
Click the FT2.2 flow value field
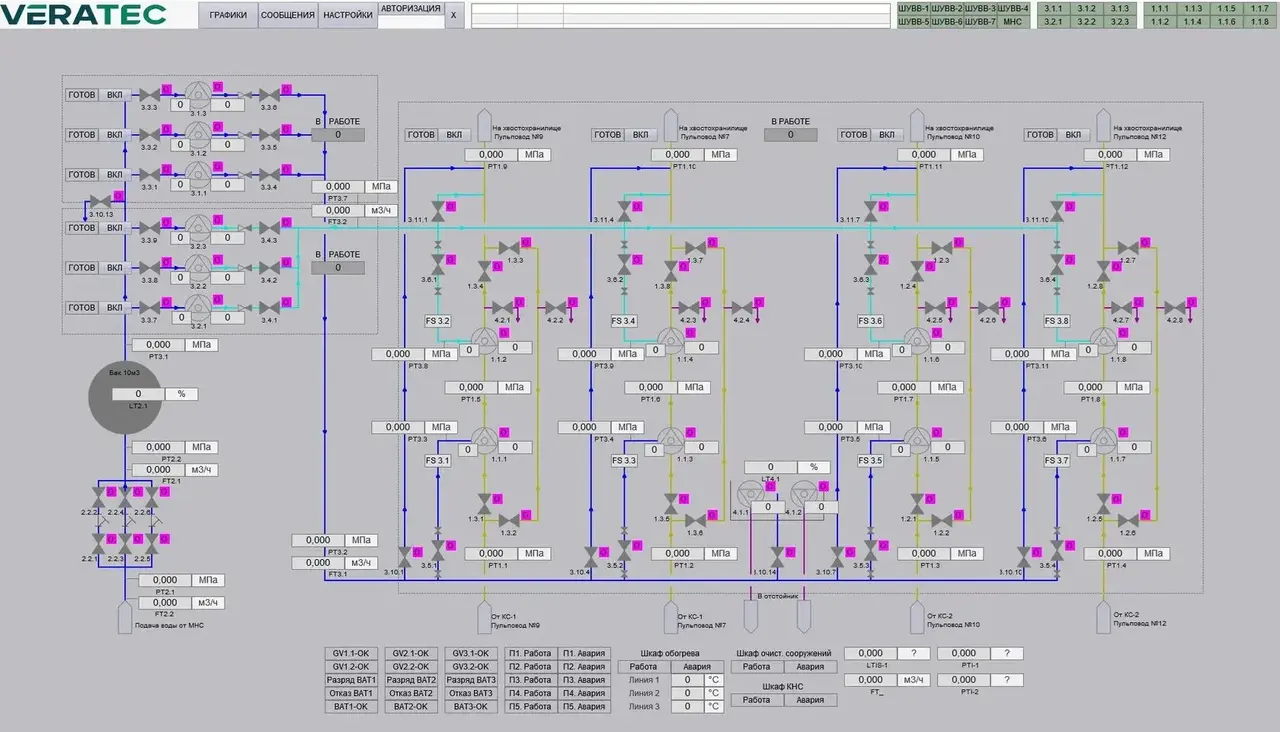coord(165,603)
